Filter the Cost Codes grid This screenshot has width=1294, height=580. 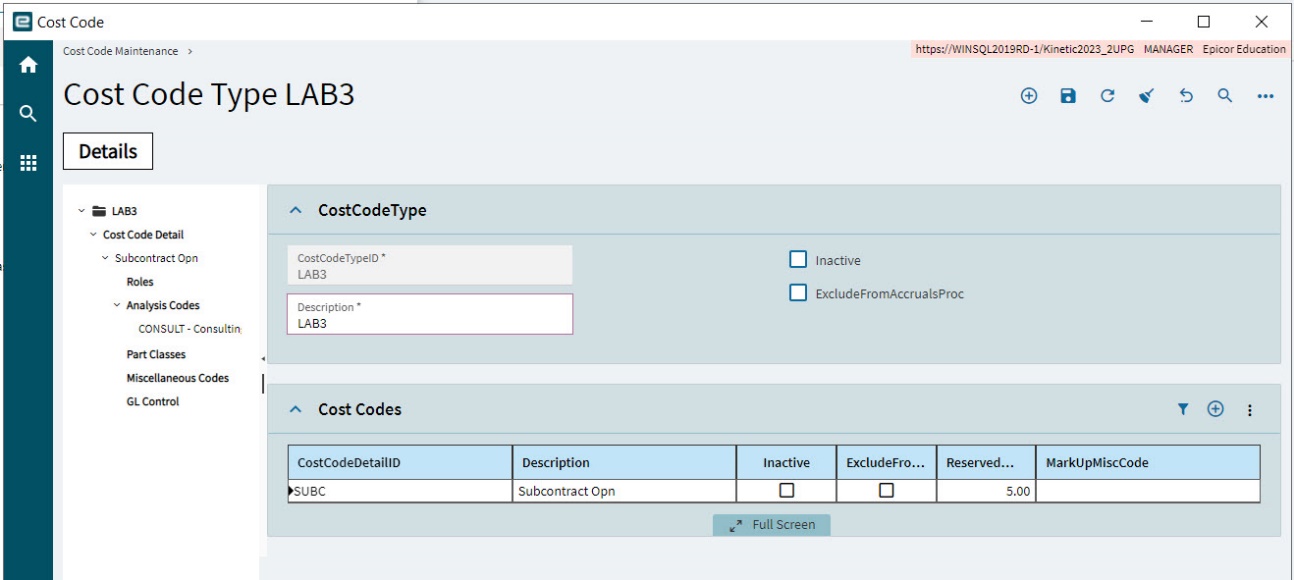pos(1183,409)
